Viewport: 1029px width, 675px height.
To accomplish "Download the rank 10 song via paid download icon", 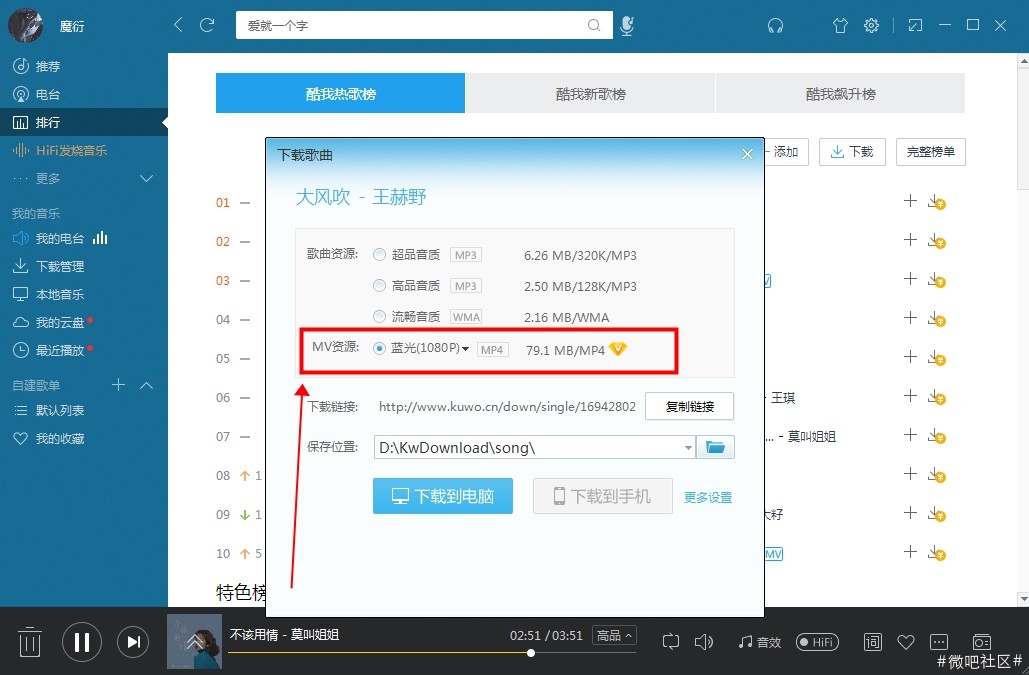I will 936,553.
